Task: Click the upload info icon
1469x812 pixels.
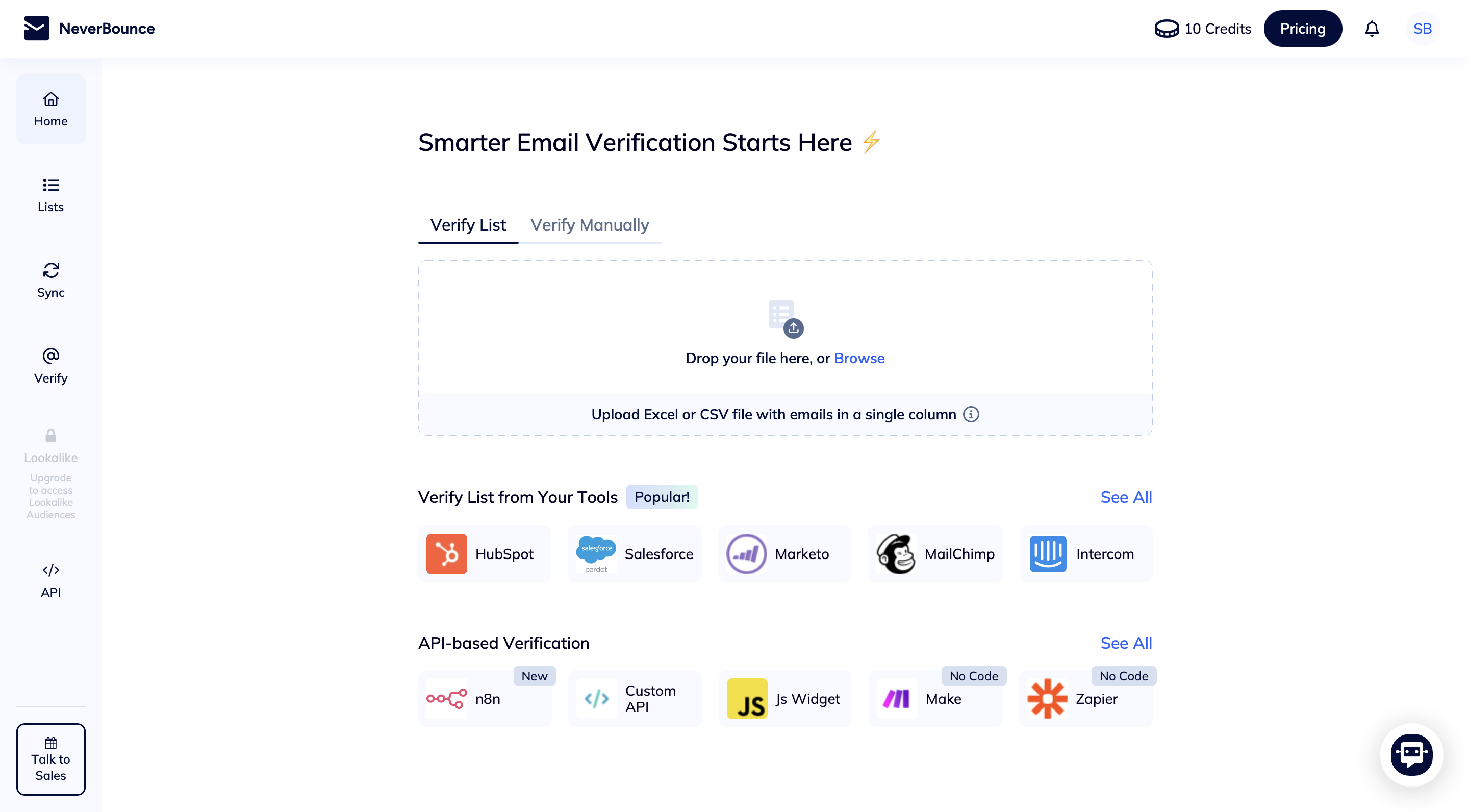Action: click(x=971, y=414)
